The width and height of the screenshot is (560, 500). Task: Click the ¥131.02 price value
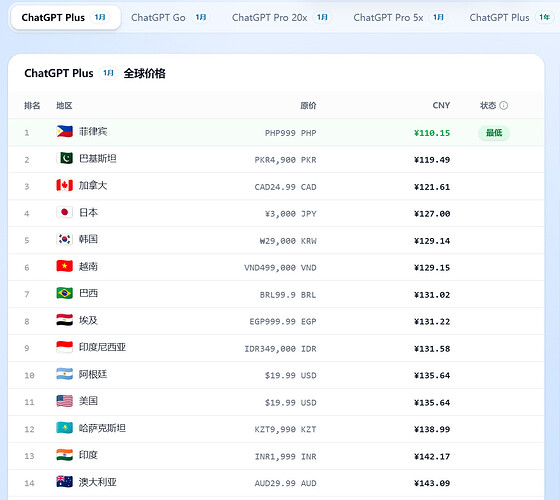click(x=432, y=295)
